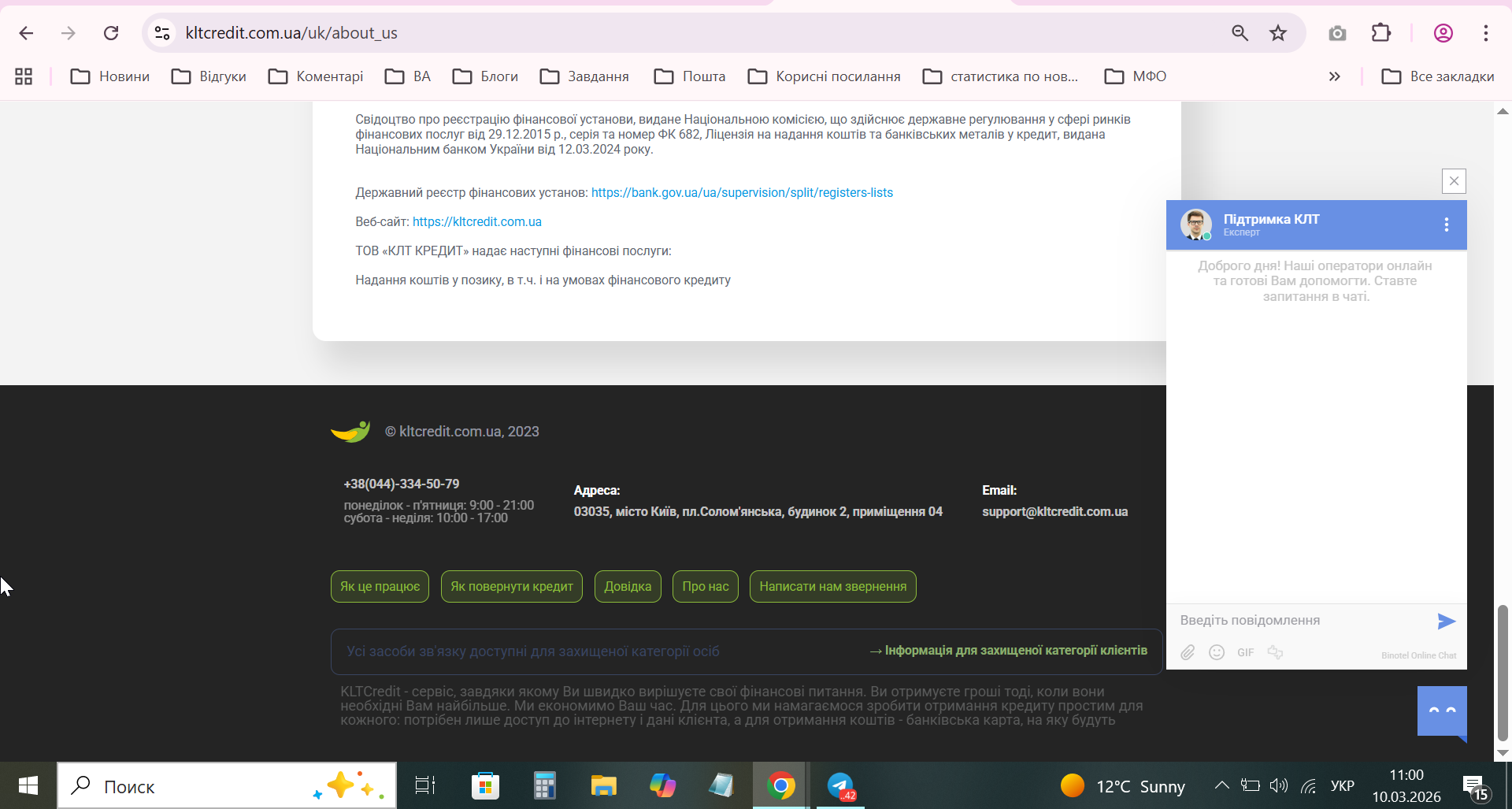
Task: Click the phone number +38(044)-334-50-79
Action: coord(402,484)
